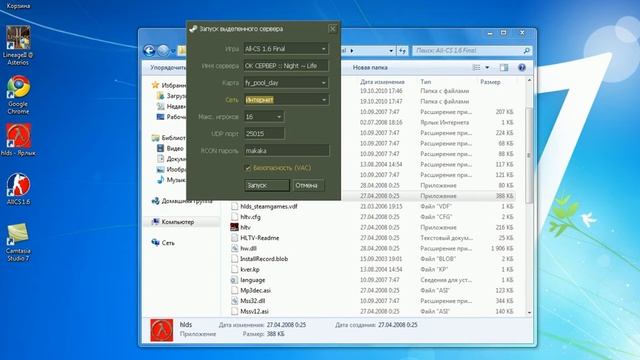Image resolution: width=640 pixels, height=360 pixels.
Task: Click the Mss32.dll file icon
Action: pos(234,301)
